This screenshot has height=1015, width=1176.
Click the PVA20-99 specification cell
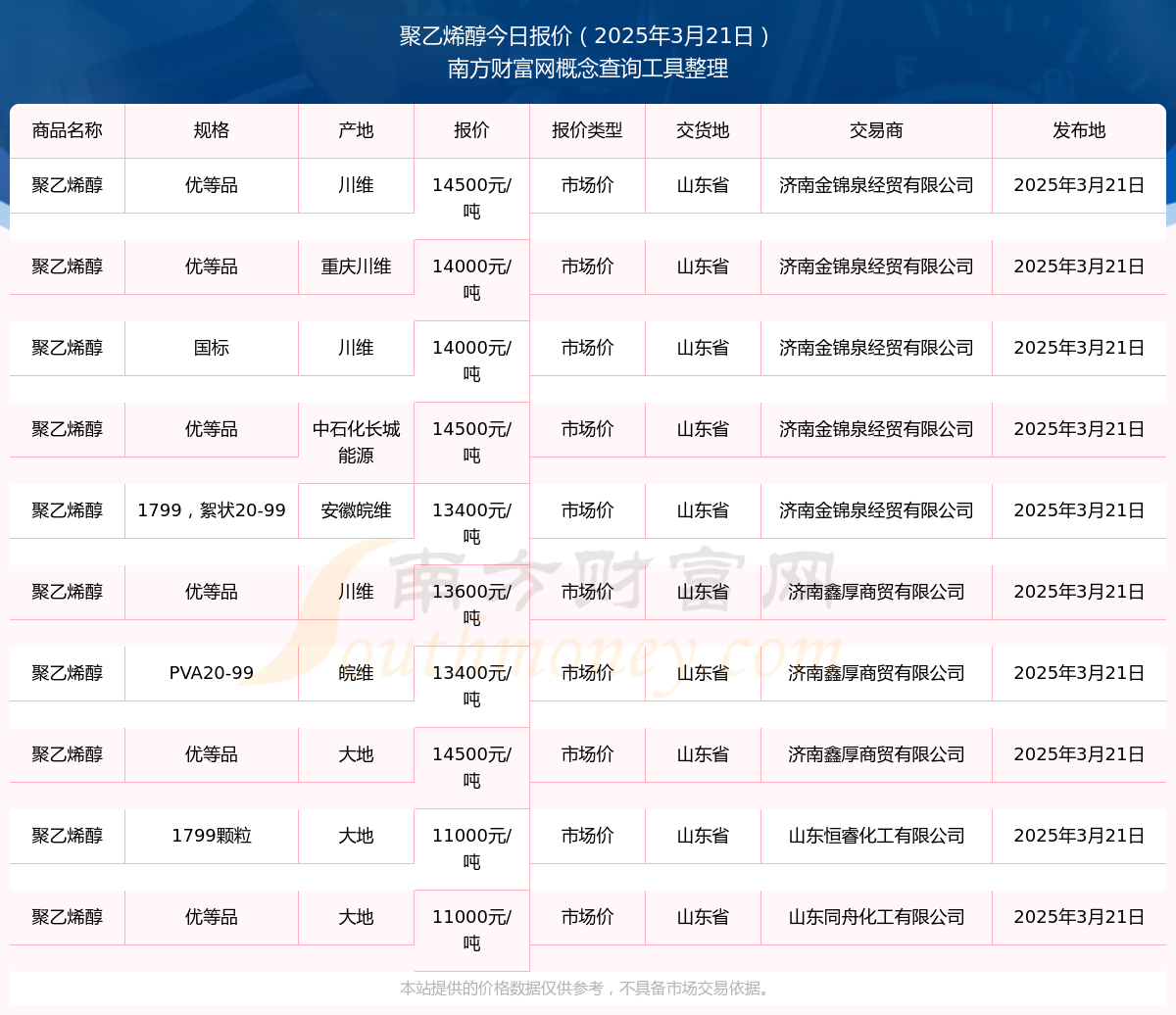tap(212, 673)
